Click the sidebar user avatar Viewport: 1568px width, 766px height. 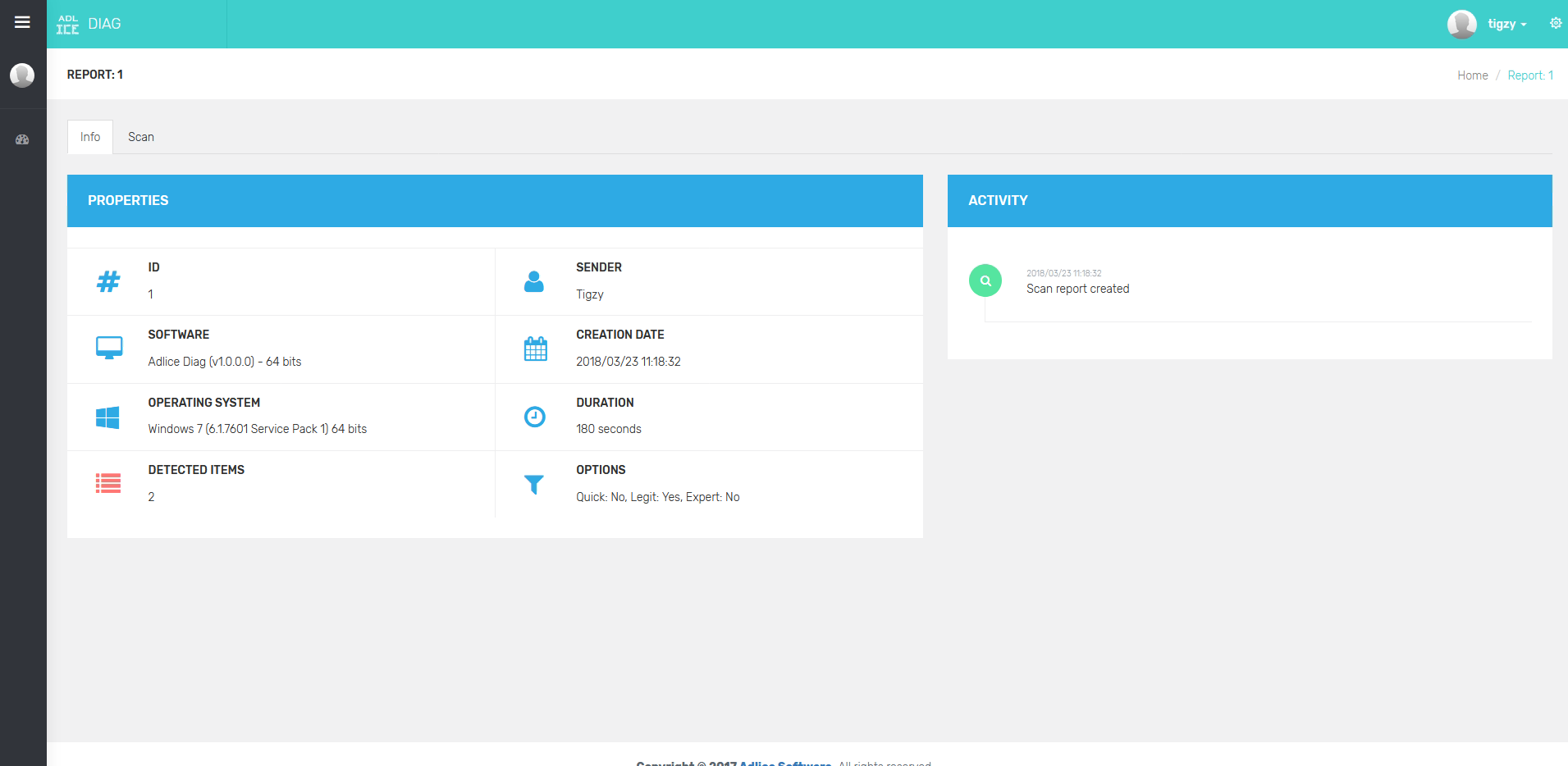22,75
